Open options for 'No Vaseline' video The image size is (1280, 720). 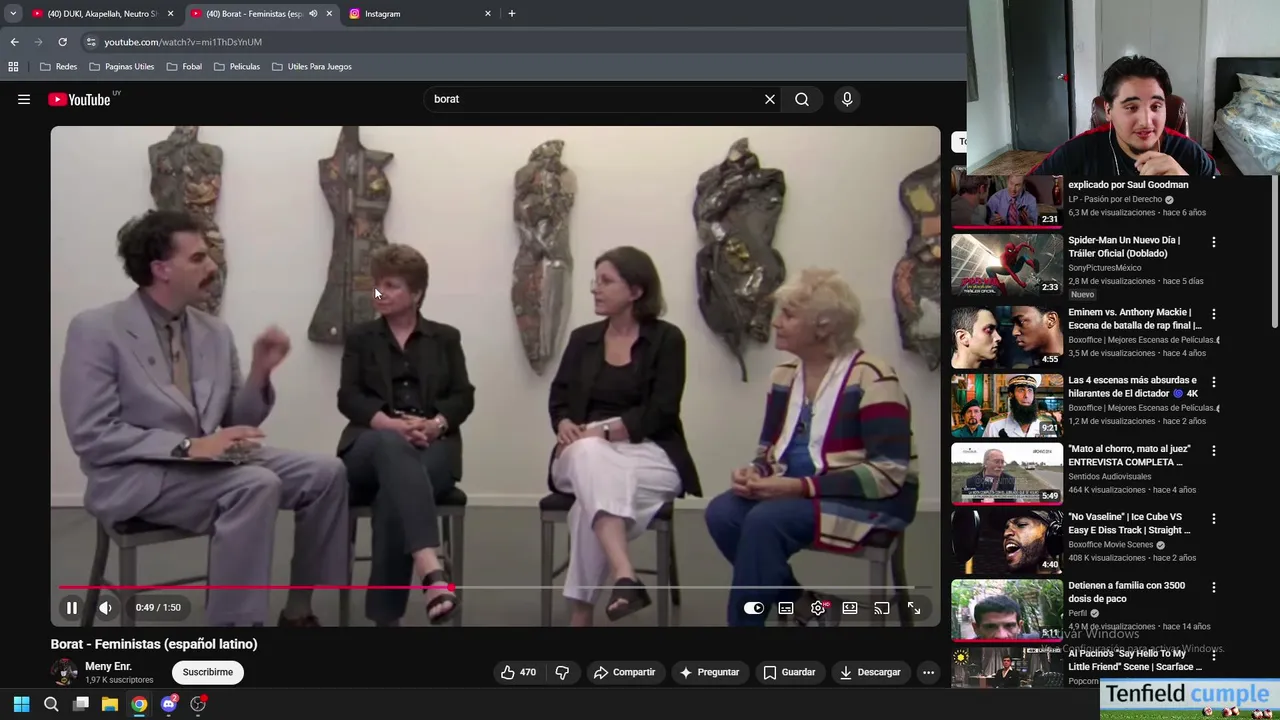(1214, 519)
